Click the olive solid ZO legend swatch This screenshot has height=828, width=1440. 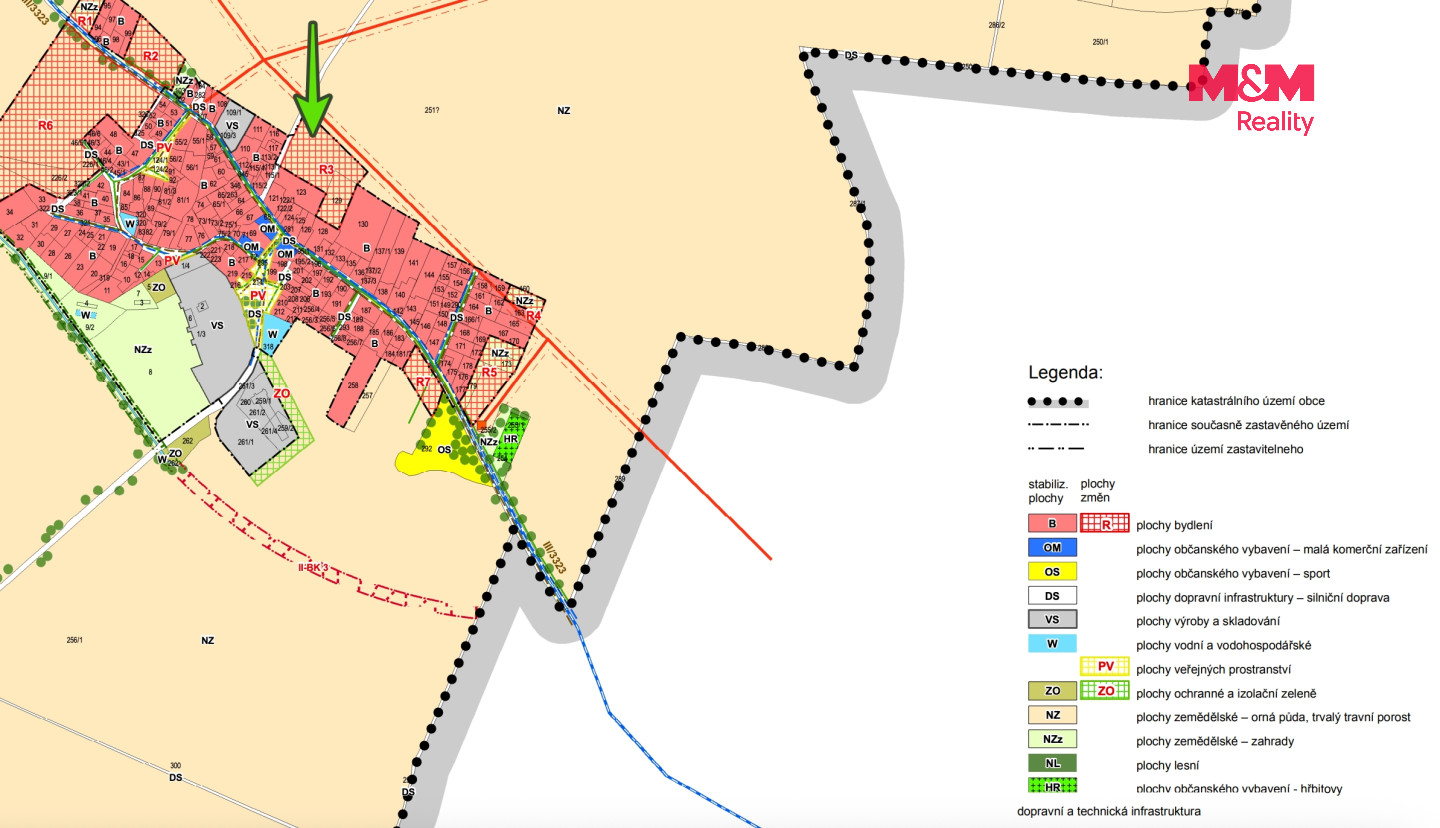(1052, 691)
